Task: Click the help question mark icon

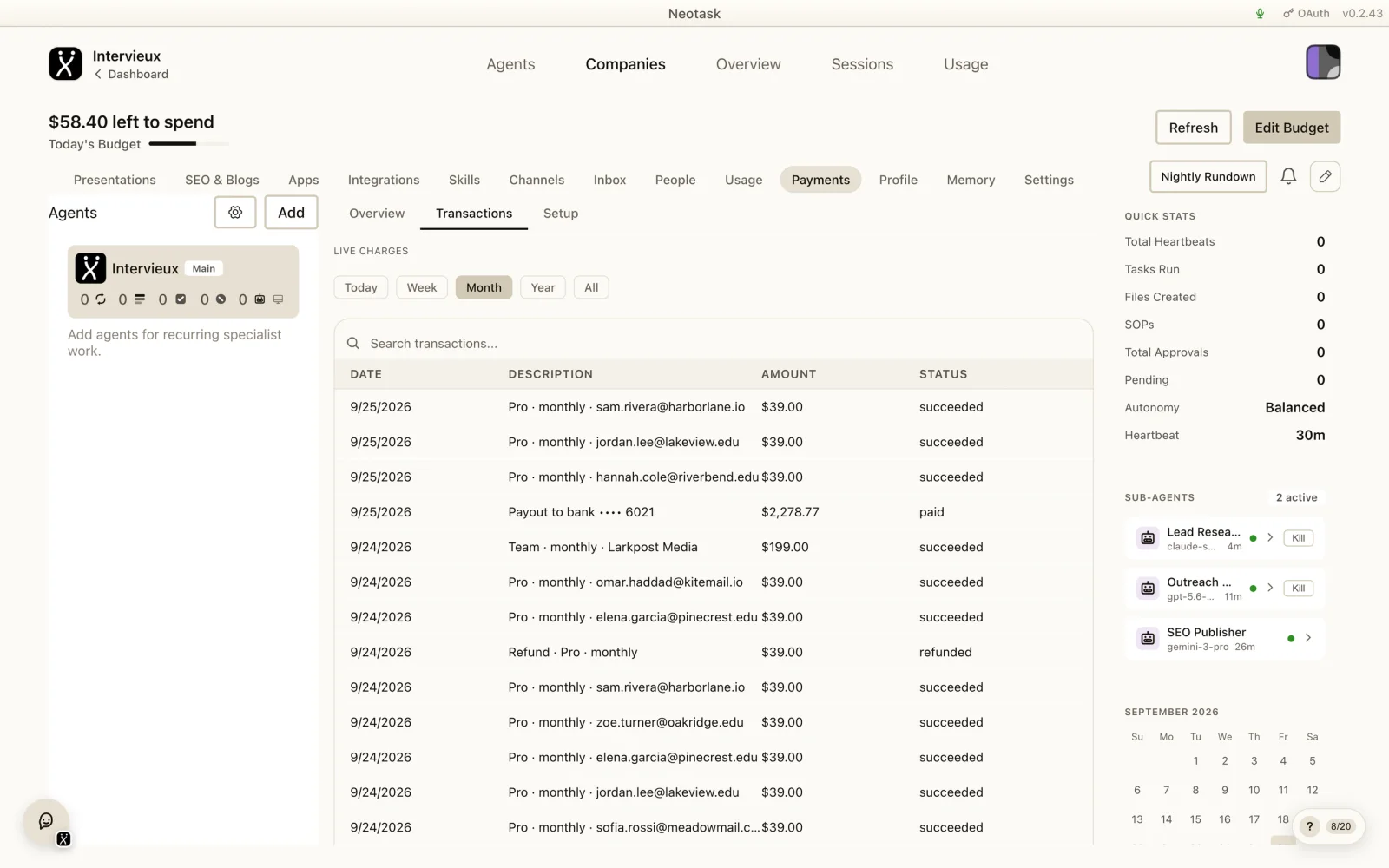Action: coord(1310,826)
